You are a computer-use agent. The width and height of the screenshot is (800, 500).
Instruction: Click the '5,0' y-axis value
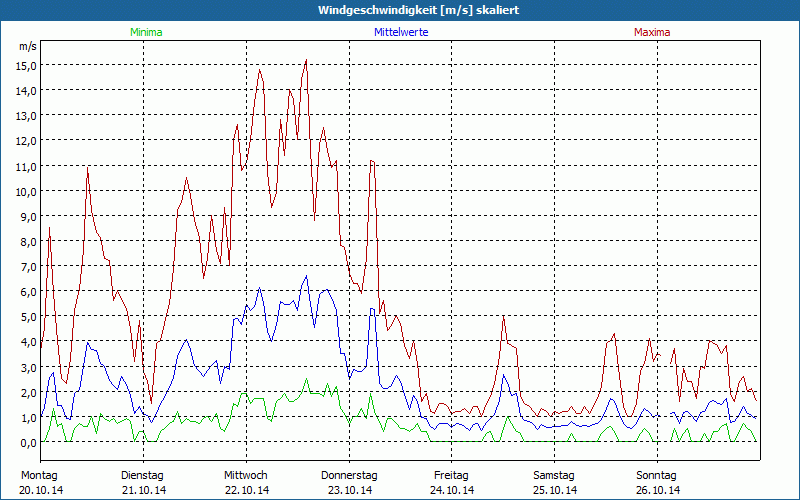pyautogui.click(x=30, y=317)
